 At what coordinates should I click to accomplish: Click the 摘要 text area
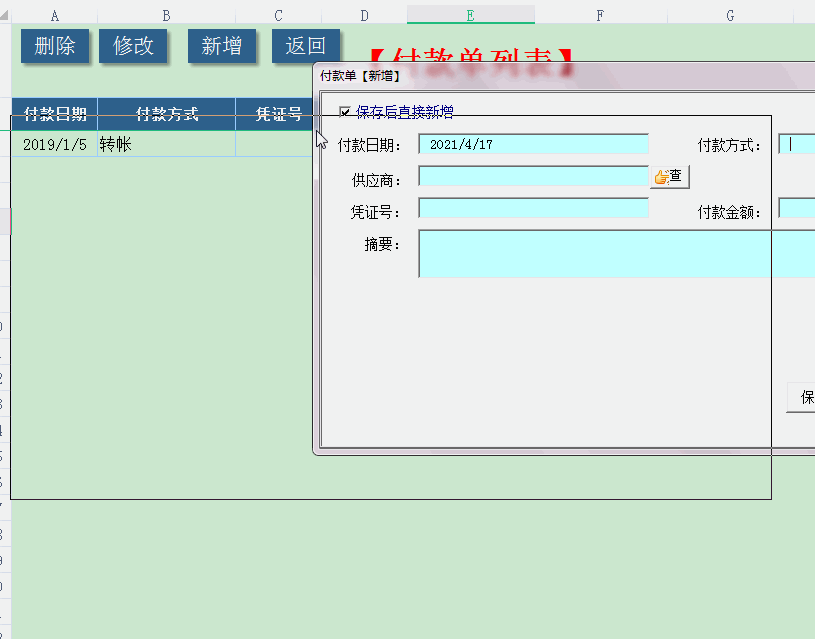[616, 254]
